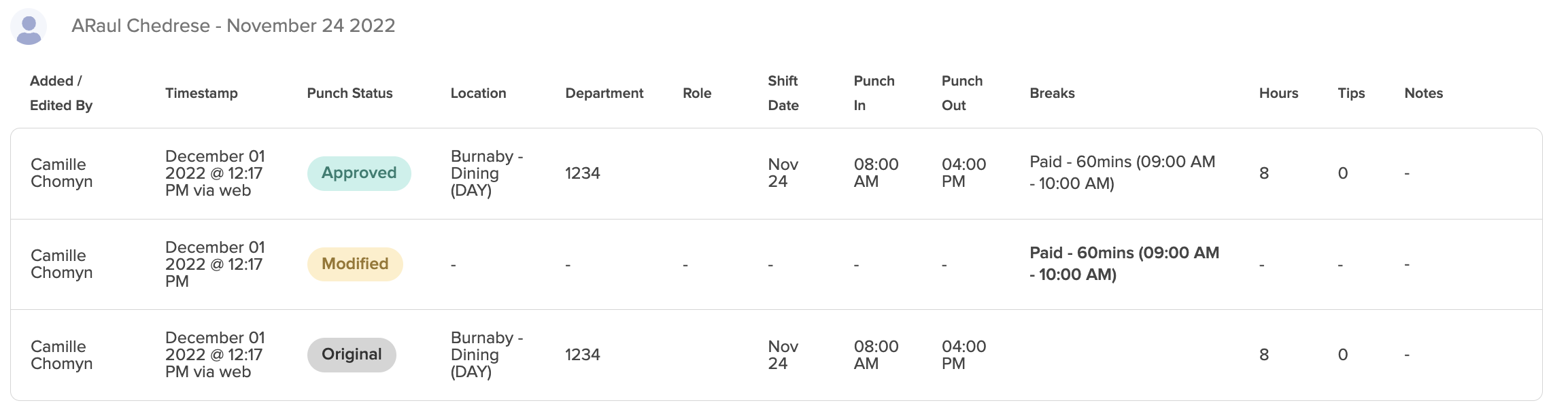Image resolution: width=1568 pixels, height=420 pixels.
Task: Click the bold Paid 60mins break in Modified row
Action: [x=1124, y=264]
